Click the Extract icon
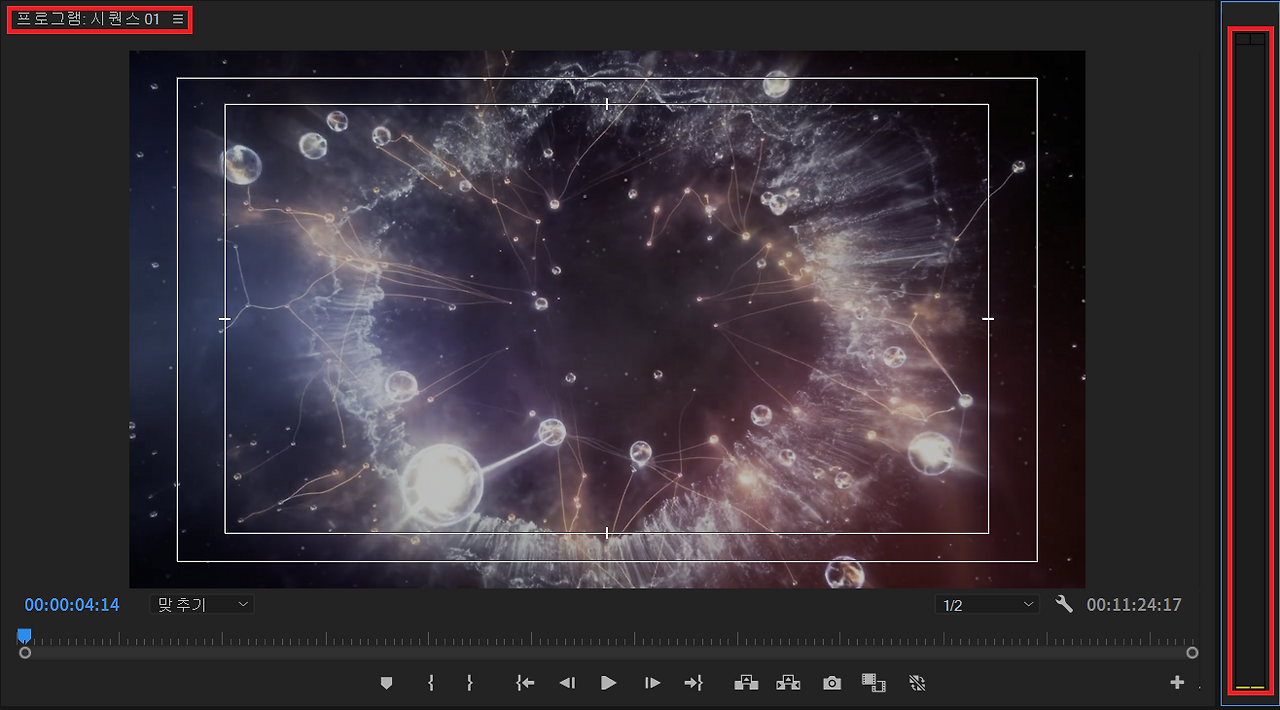The height and width of the screenshot is (710, 1280). point(789,683)
